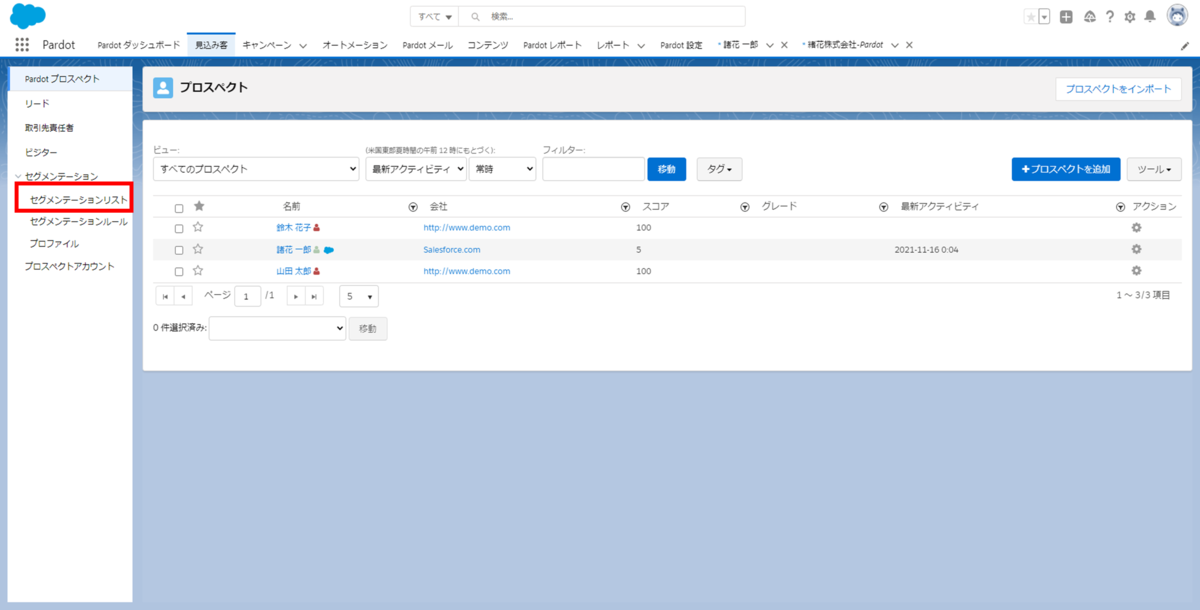Image resolution: width=1200 pixels, height=610 pixels.
Task: Open セグメンテーションリスト in the sidebar
Action: (78, 200)
